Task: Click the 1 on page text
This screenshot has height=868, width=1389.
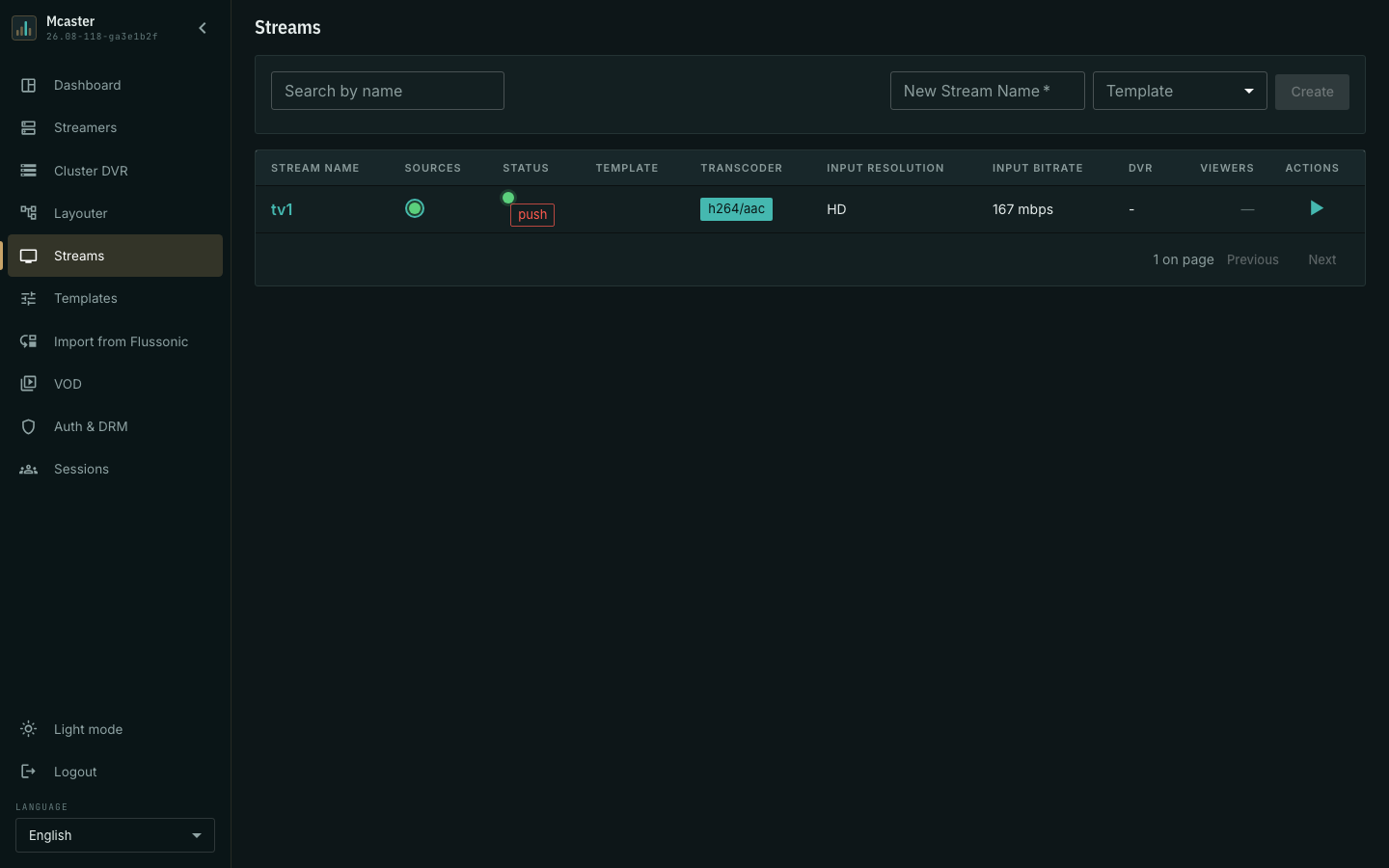Action: tap(1184, 259)
